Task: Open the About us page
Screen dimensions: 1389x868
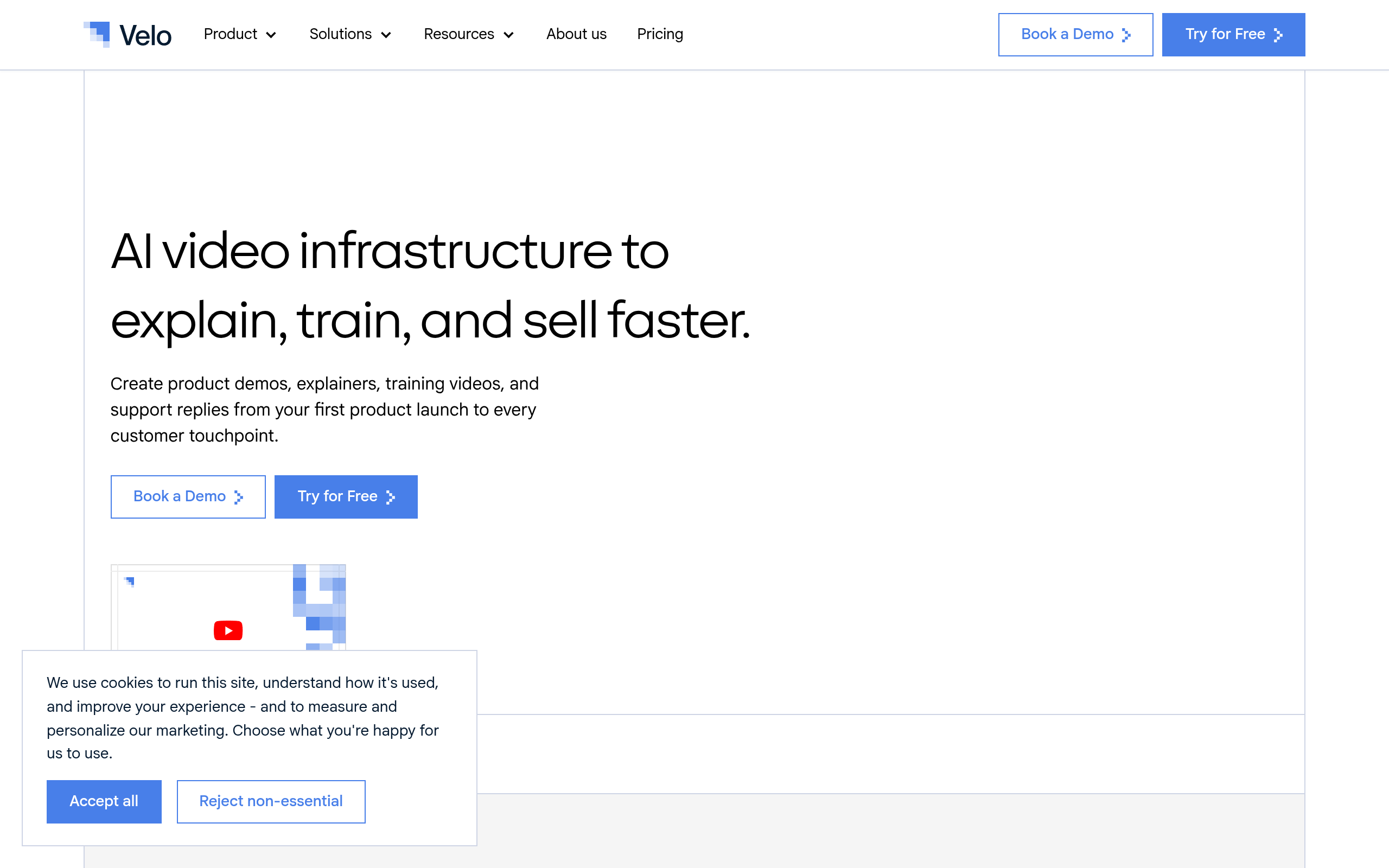Action: pos(576,34)
